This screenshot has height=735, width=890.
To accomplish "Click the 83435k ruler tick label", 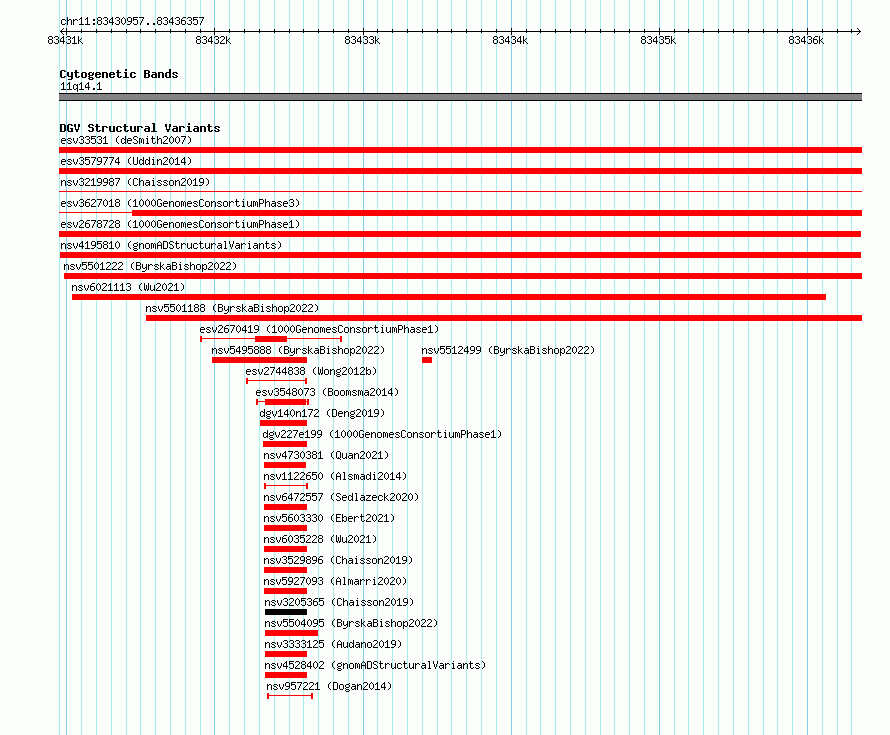I will coord(658,40).
